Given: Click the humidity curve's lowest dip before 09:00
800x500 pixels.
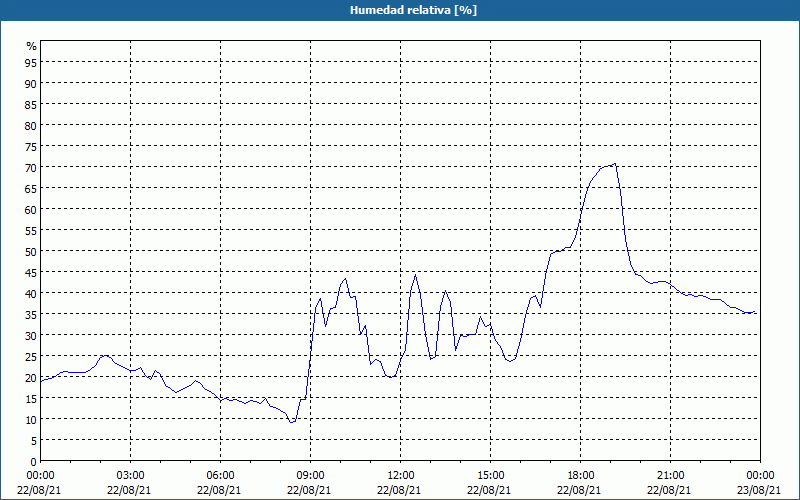Looking at the screenshot, I should point(292,422).
